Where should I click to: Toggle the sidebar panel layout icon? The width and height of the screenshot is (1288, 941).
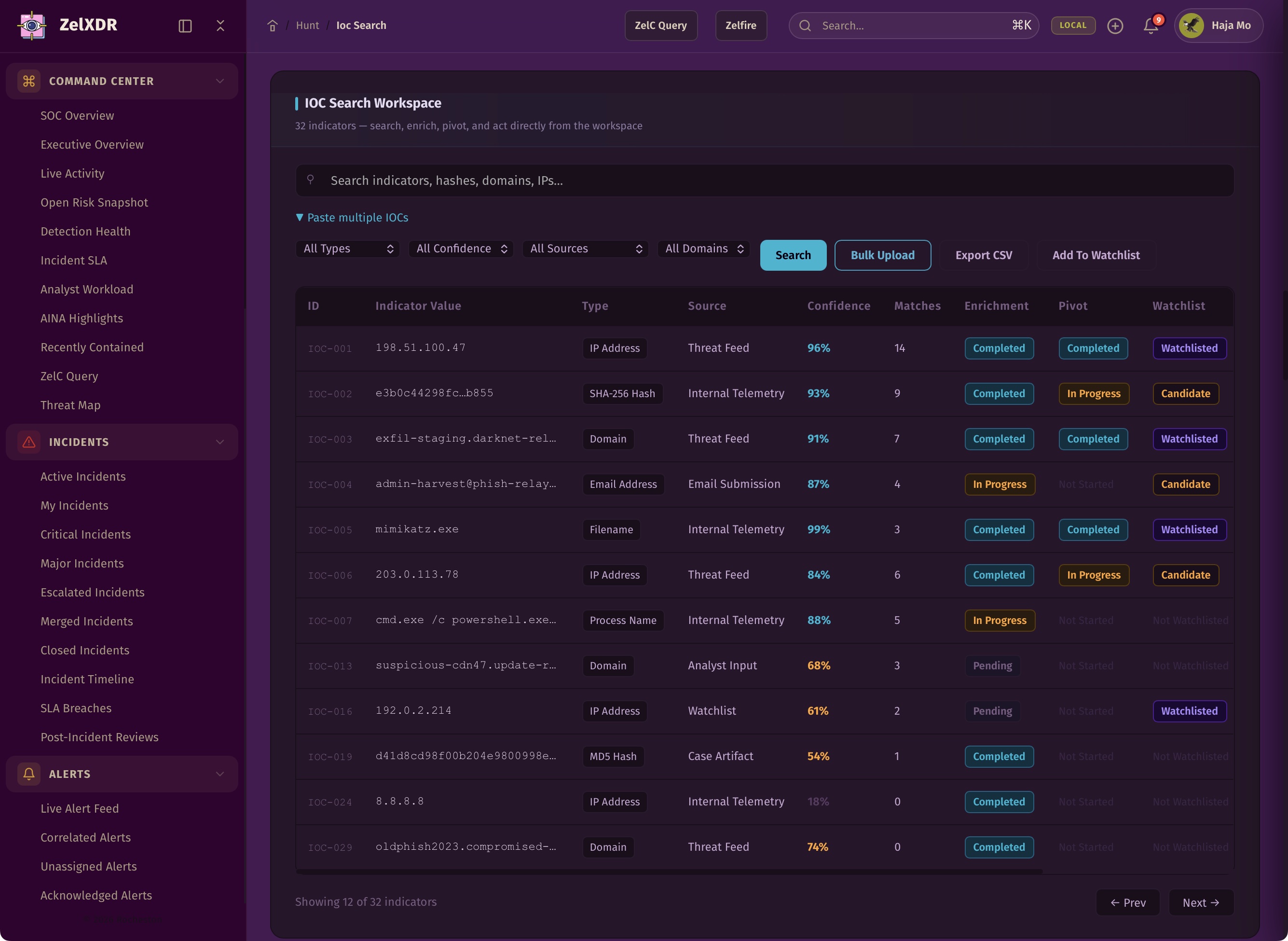pos(185,26)
